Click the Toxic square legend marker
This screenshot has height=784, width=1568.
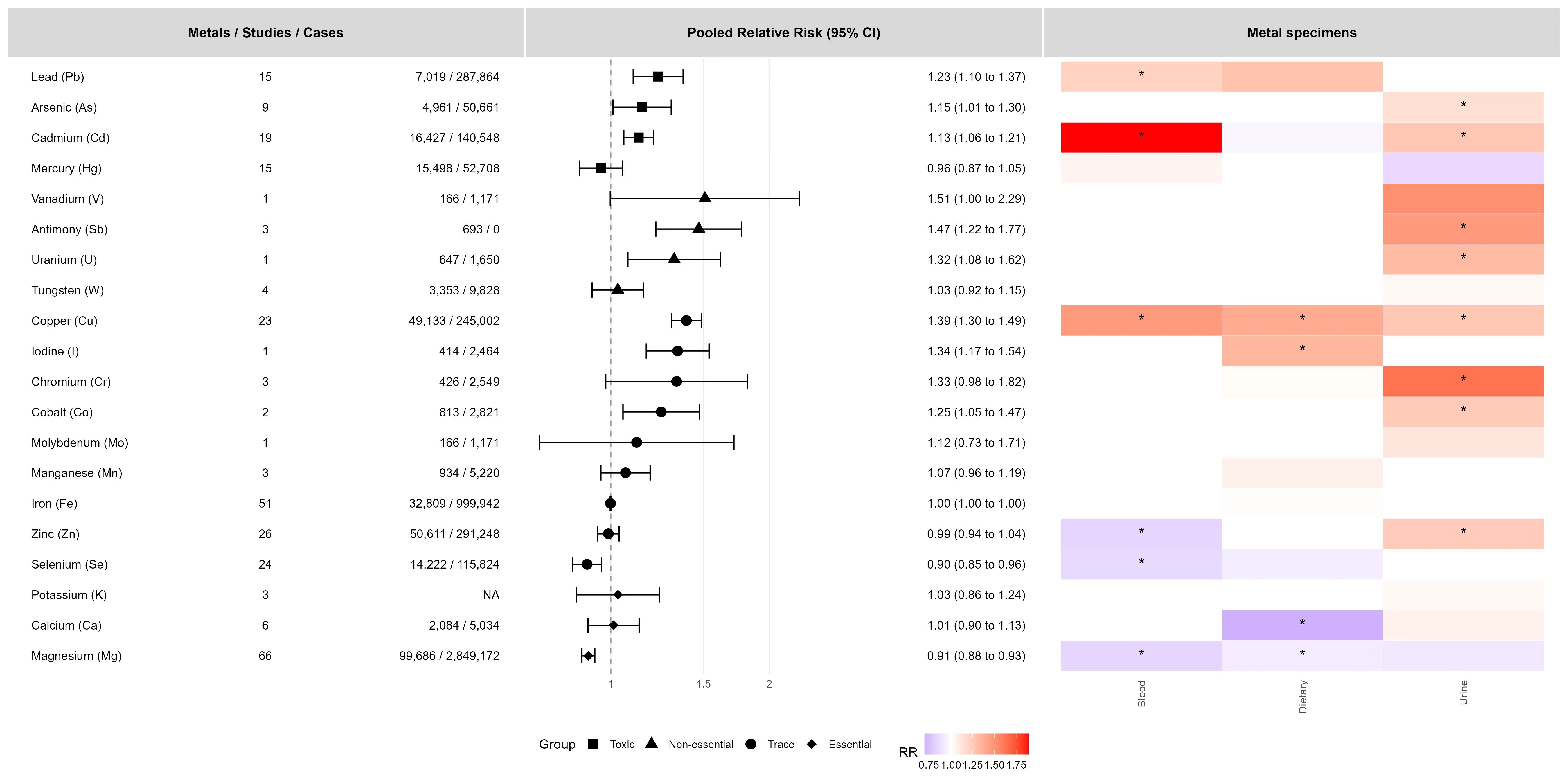point(594,744)
